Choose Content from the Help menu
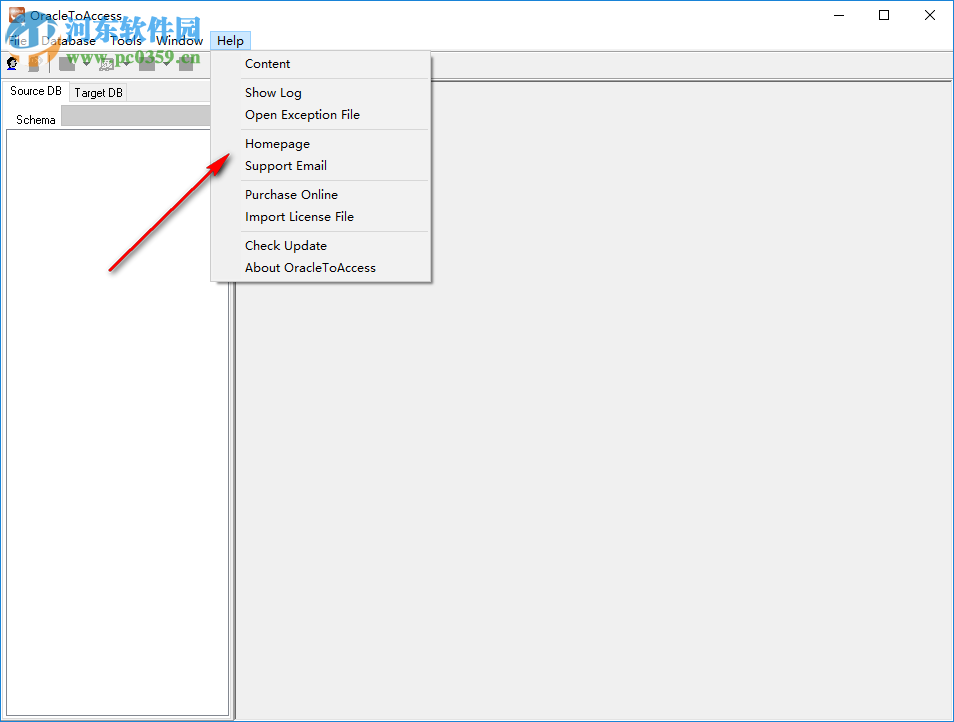Image resolution: width=954 pixels, height=722 pixels. tap(321, 64)
